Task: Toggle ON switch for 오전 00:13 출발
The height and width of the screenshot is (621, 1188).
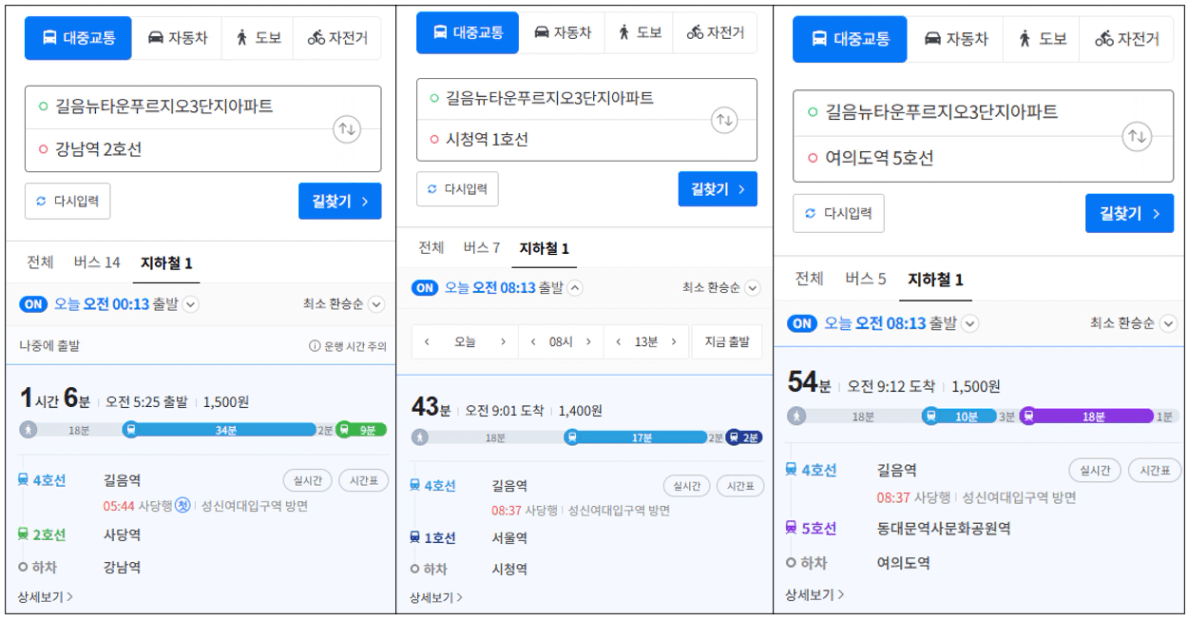Action: (33, 304)
